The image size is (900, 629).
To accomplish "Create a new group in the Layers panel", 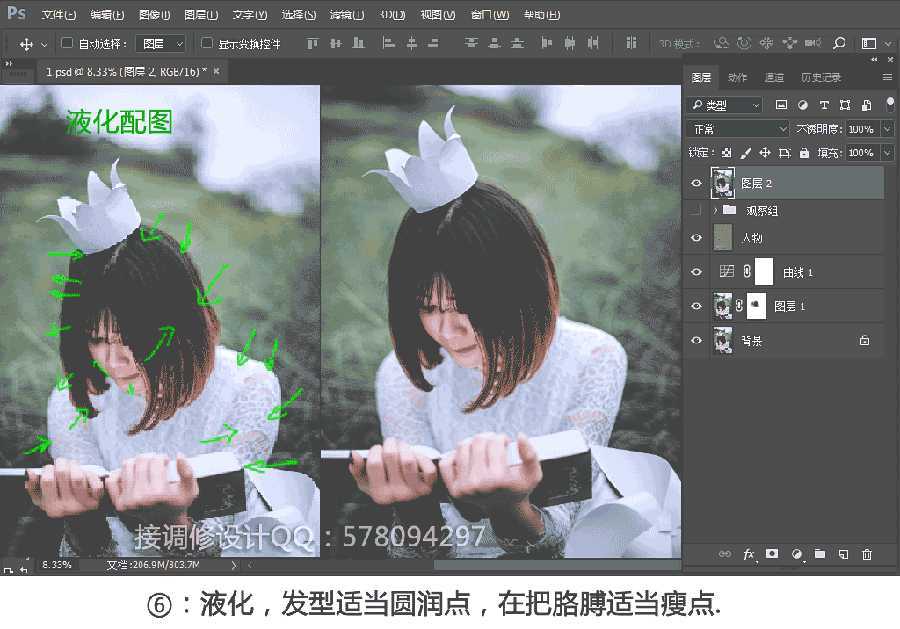I will point(821,553).
